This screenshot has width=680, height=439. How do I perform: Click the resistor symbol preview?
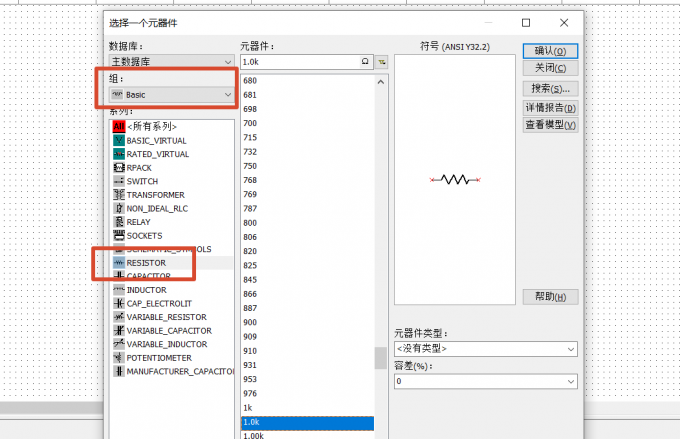pyautogui.click(x=455, y=179)
